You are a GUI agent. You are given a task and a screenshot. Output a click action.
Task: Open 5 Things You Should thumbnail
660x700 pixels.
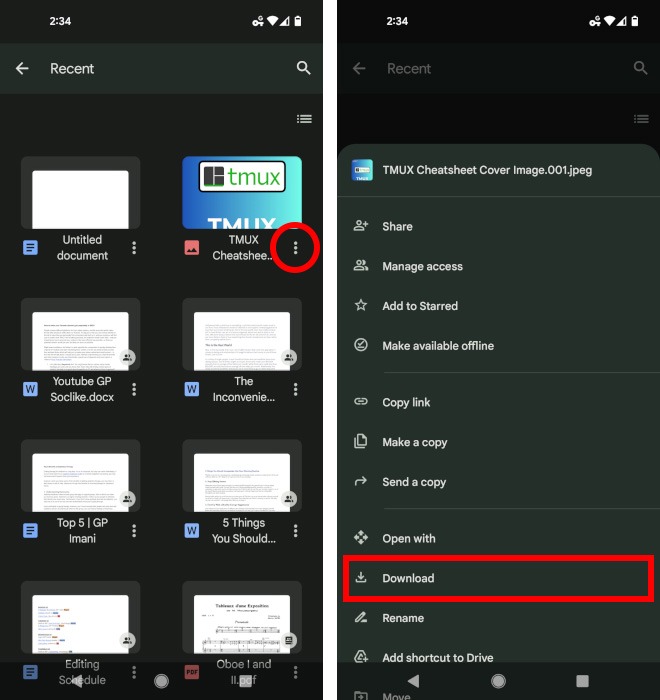tap(242, 475)
